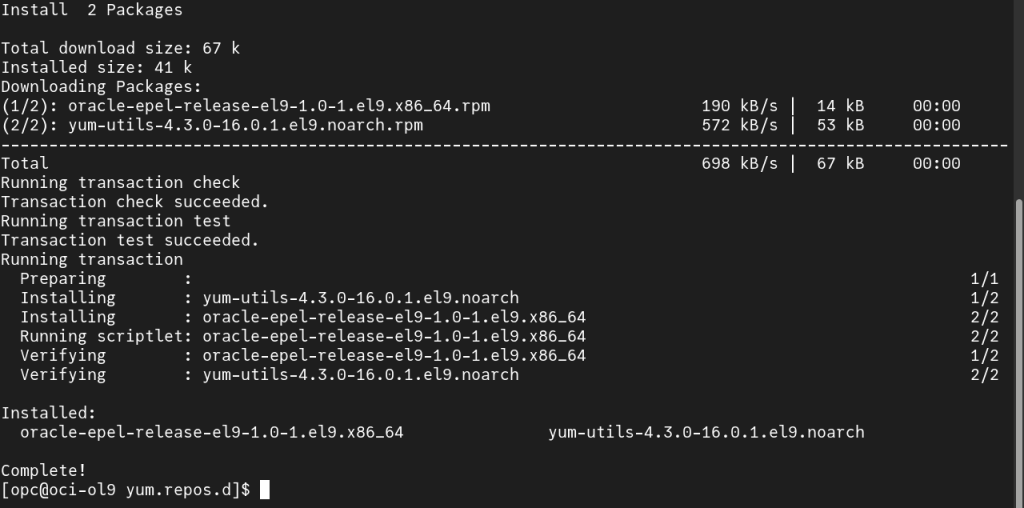1024x508 pixels.
Task: Click the terminal cursor block after the prompt
Action: [x=265, y=489]
